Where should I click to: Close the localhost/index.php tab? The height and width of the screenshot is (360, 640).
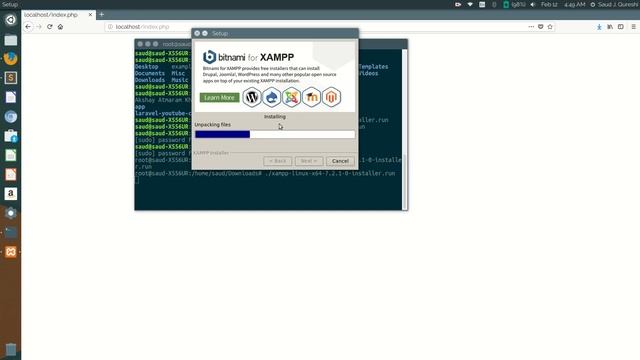tap(90, 15)
